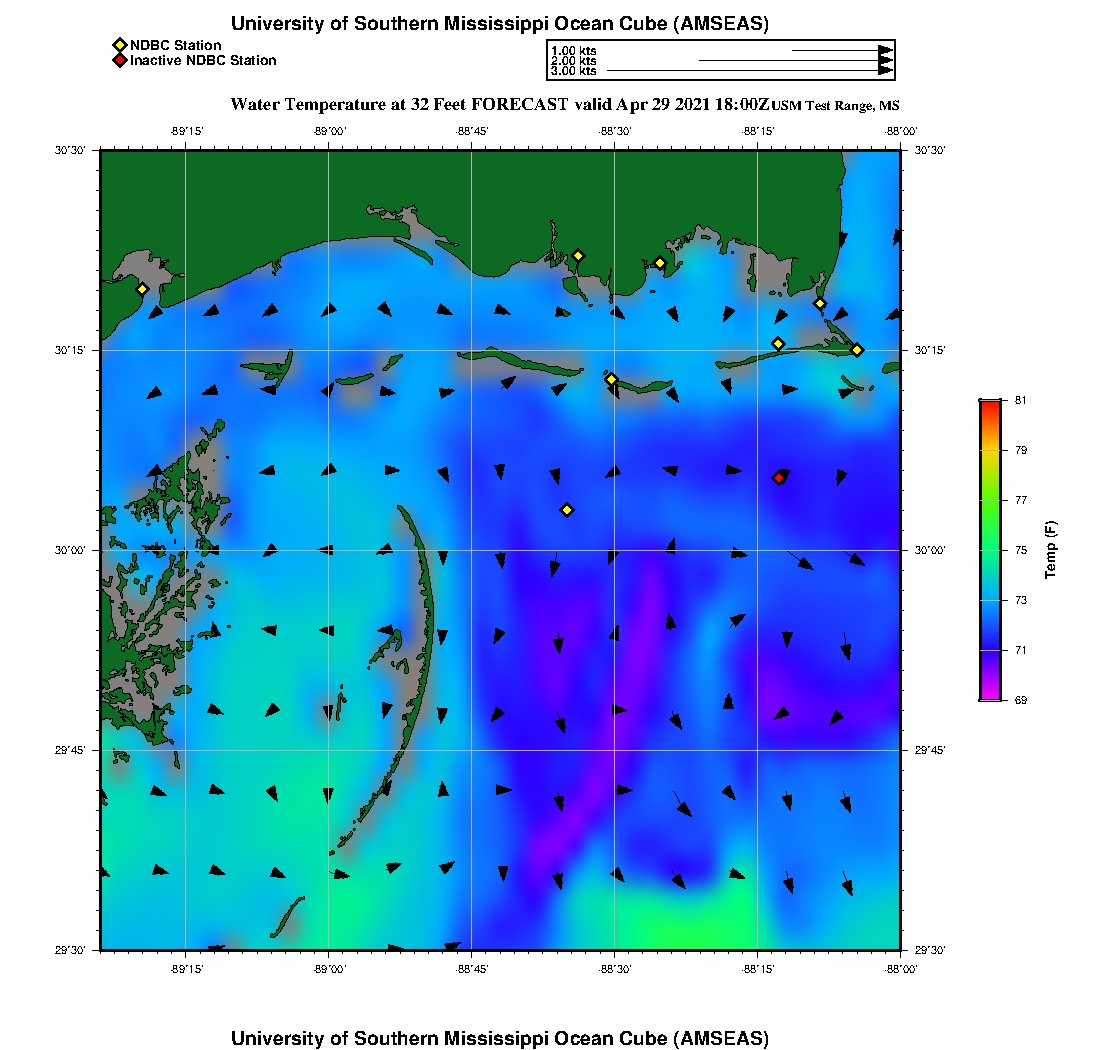Select yellow station marker on island near 88°30'
The image size is (1100, 1050).
[x=612, y=379]
